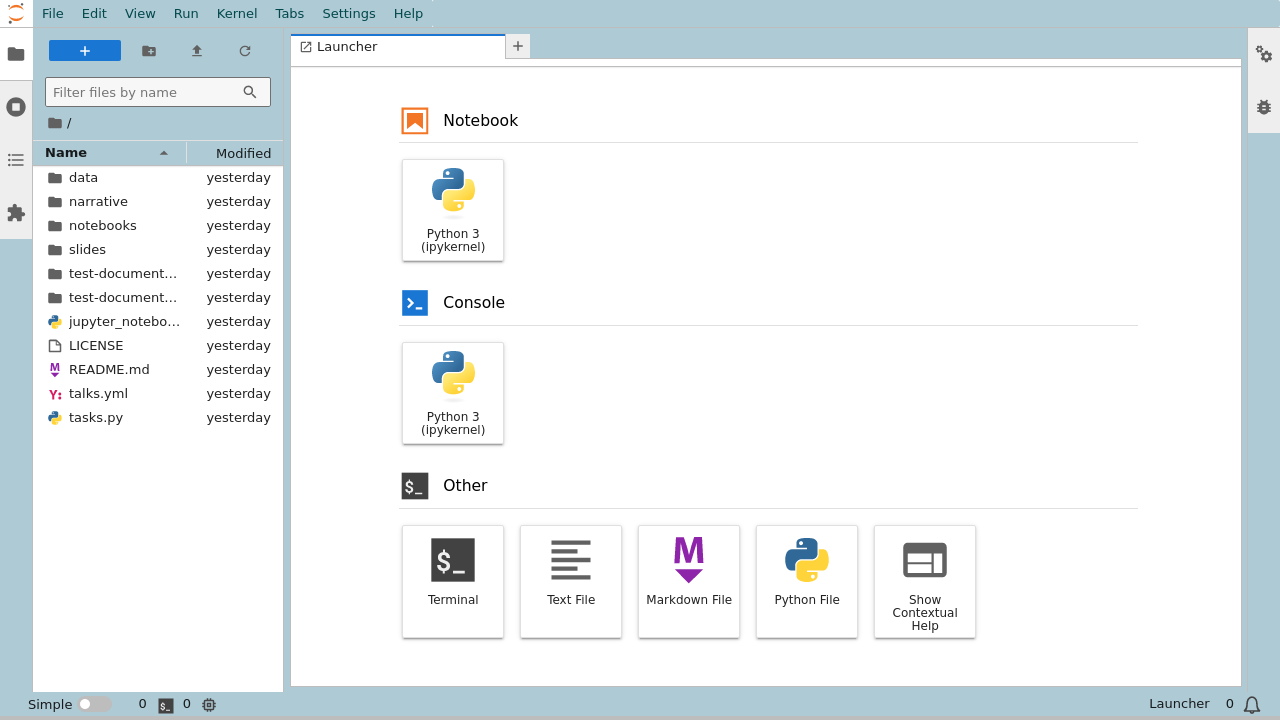
Task: Click the terminal count status icon
Action: 166,705
